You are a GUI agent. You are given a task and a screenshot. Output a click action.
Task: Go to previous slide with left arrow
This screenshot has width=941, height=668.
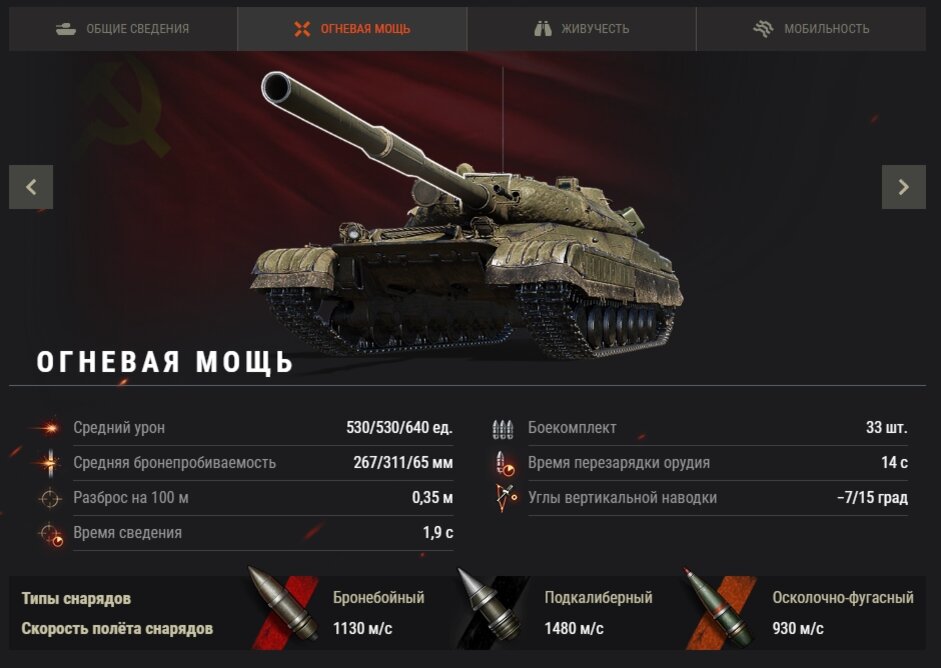[x=31, y=187]
